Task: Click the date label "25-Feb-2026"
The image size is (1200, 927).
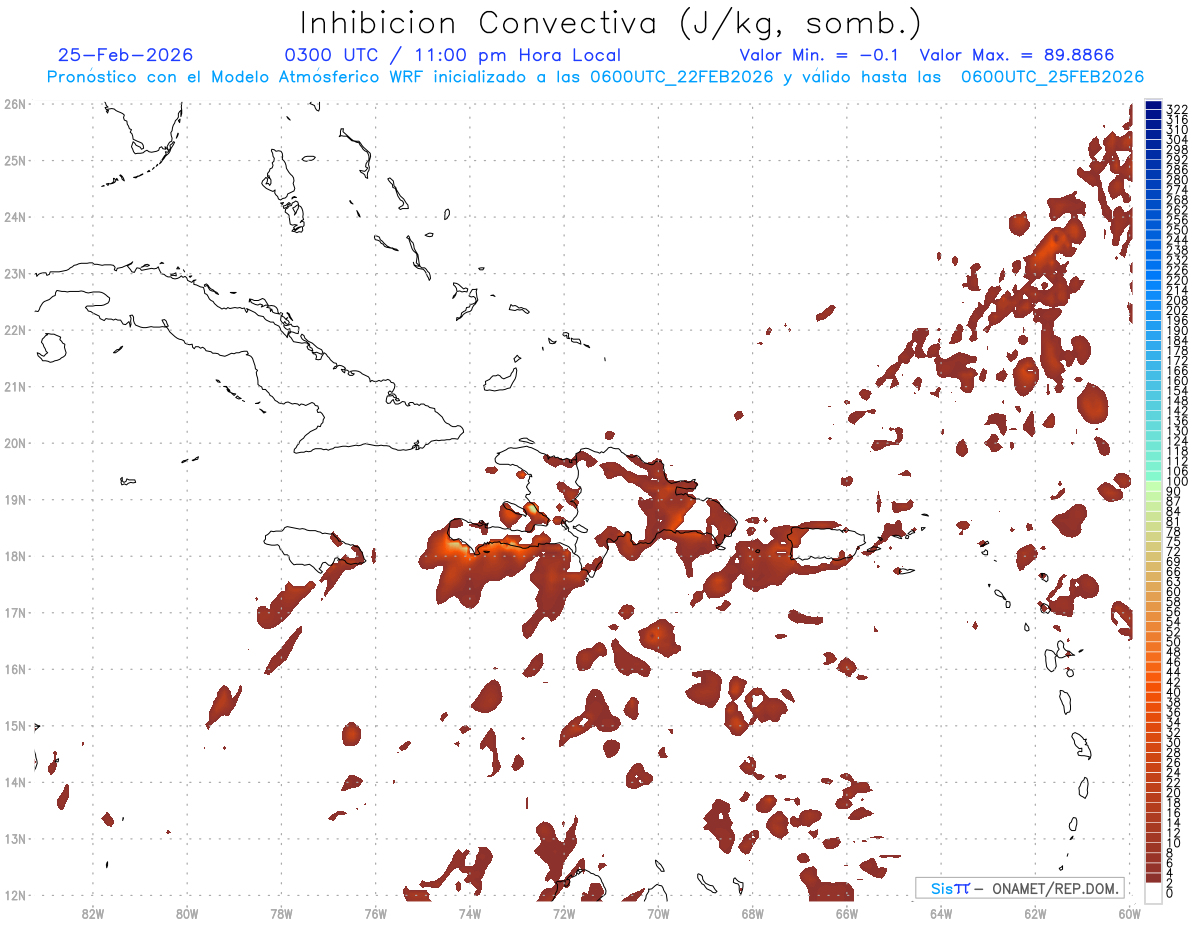Action: tap(125, 55)
